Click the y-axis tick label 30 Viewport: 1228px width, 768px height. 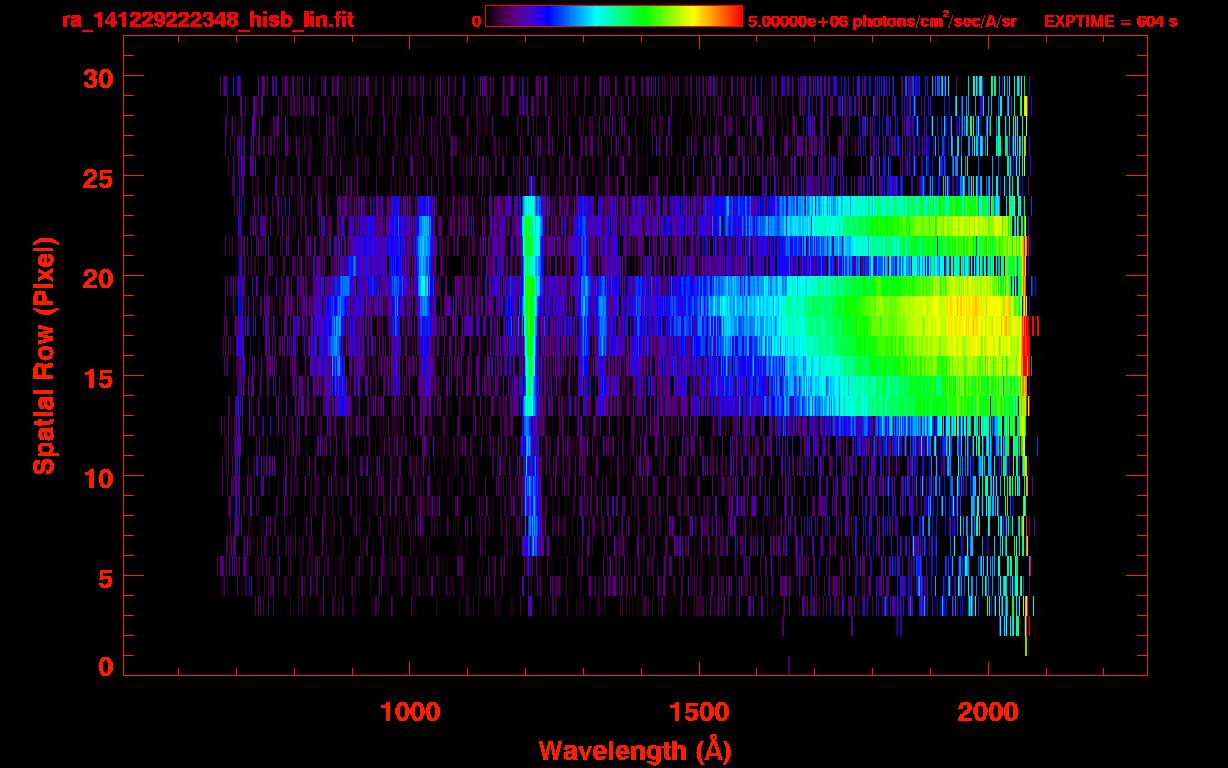click(x=97, y=77)
